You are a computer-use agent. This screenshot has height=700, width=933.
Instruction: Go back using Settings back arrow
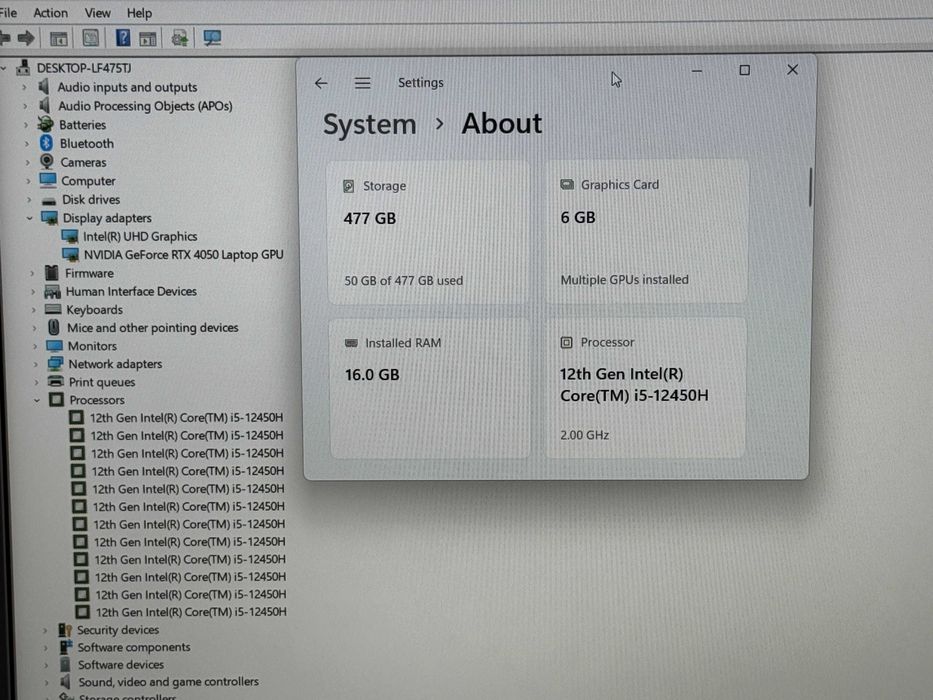pos(321,83)
